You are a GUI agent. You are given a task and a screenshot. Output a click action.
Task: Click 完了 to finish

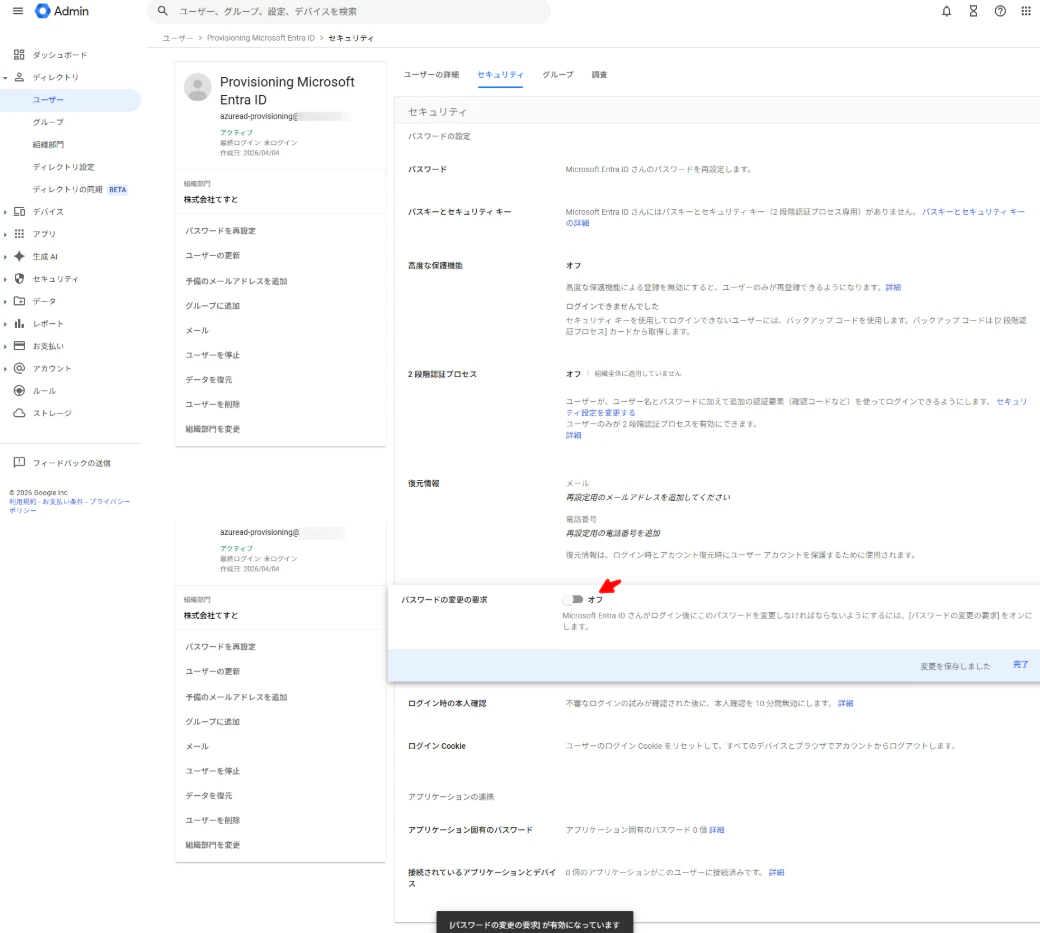(1020, 664)
